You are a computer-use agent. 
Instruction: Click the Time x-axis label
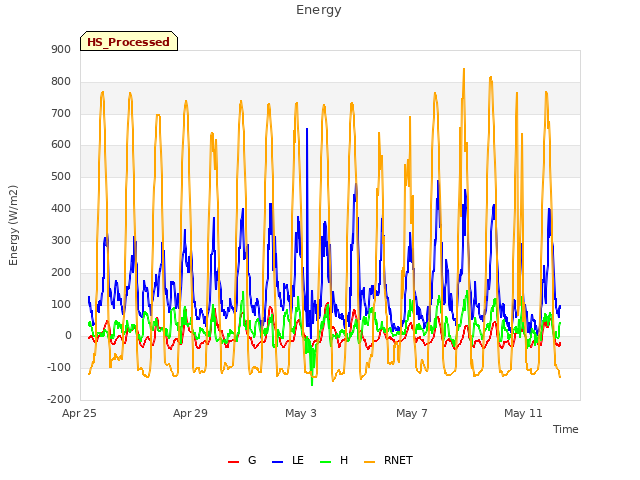click(566, 429)
